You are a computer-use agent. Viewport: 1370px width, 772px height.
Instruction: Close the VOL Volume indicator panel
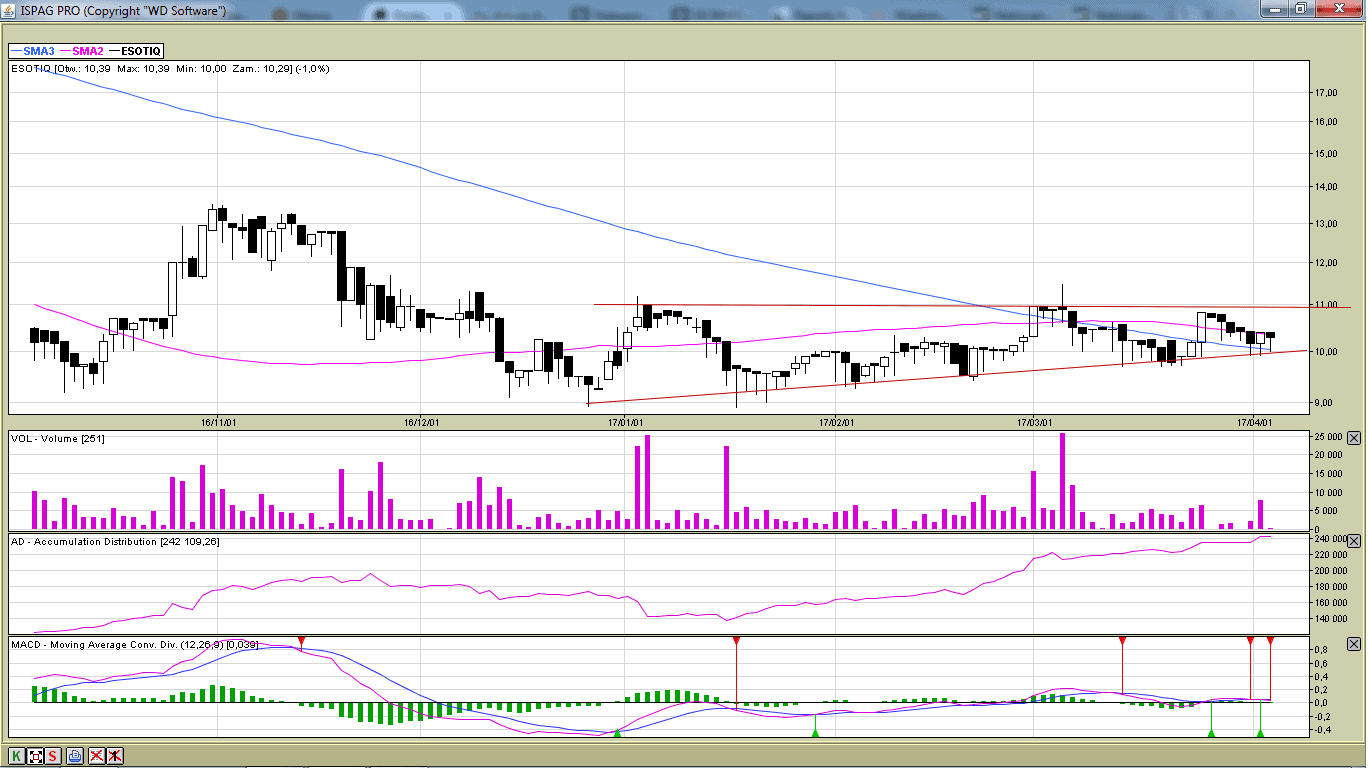tap(1354, 438)
